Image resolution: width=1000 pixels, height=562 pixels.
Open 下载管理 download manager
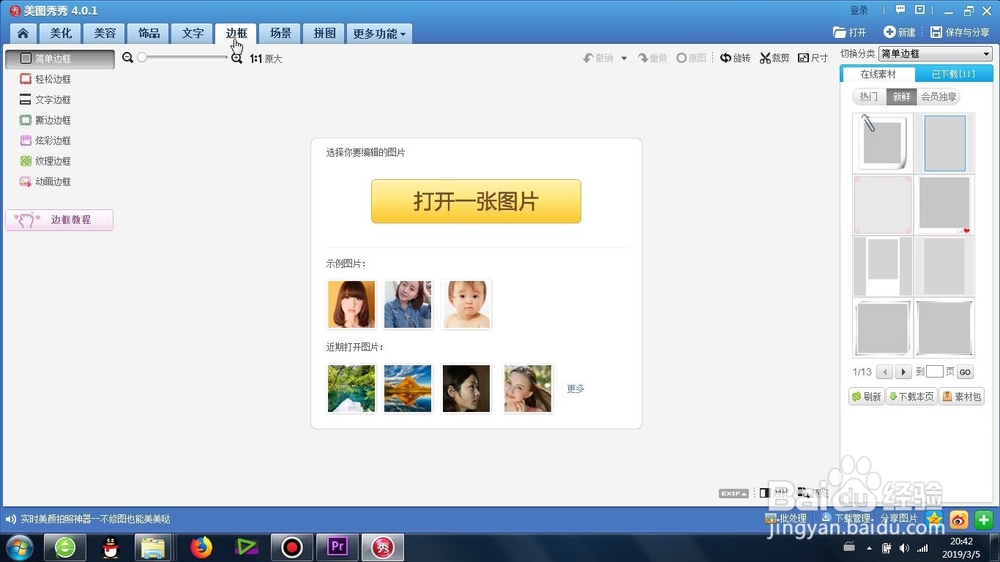(x=846, y=519)
